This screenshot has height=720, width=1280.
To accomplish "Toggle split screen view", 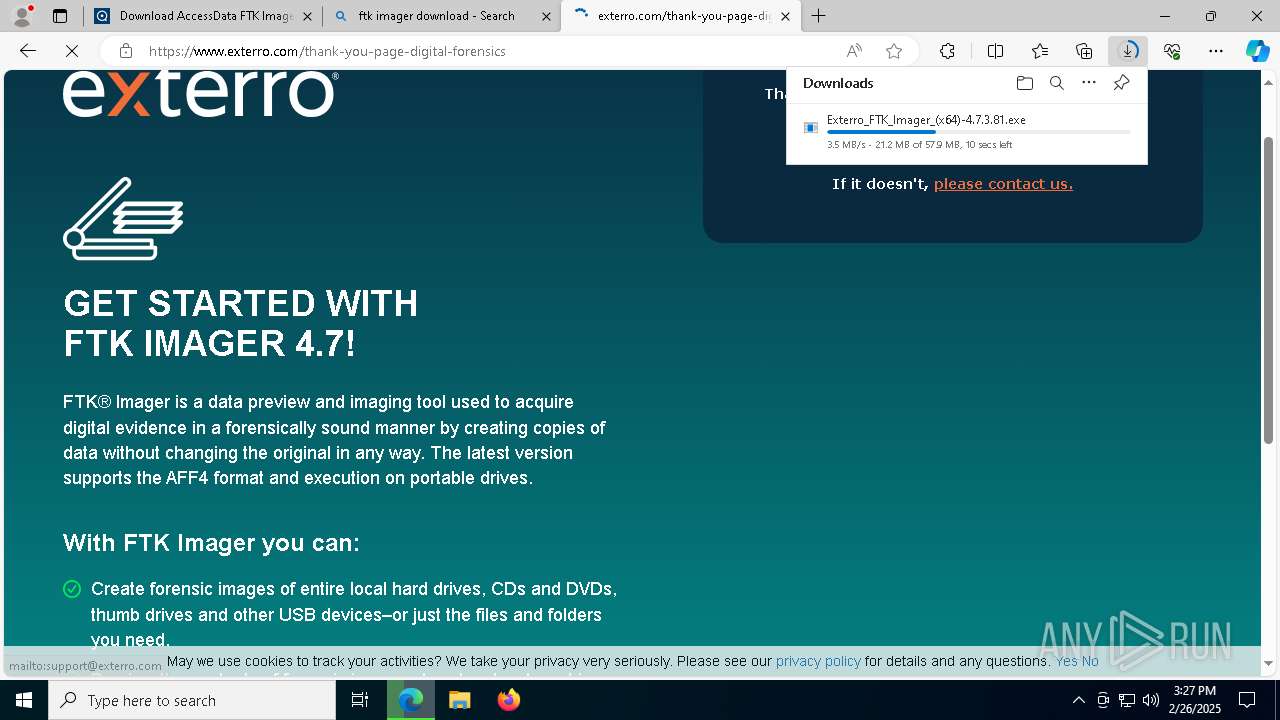I will click(995, 51).
